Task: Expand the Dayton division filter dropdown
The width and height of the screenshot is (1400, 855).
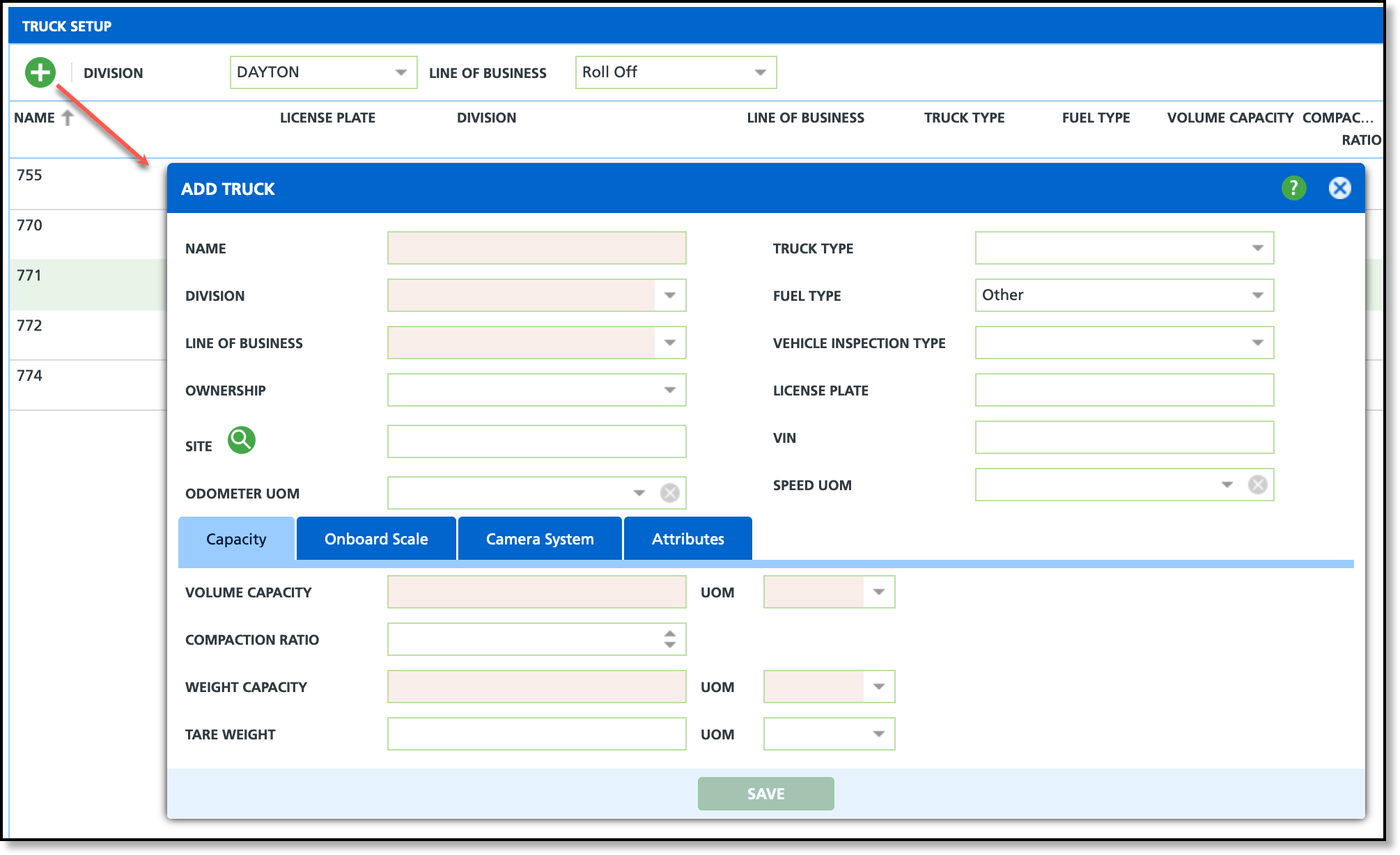Action: tap(400, 72)
